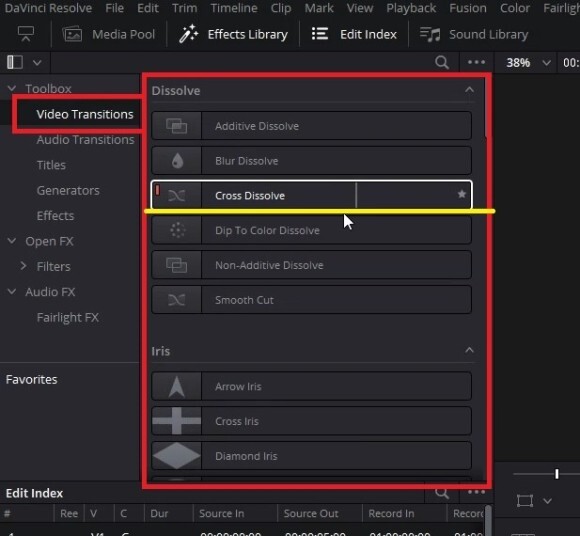This screenshot has height=536, width=580.
Task: Open the File menu
Action: (114, 8)
